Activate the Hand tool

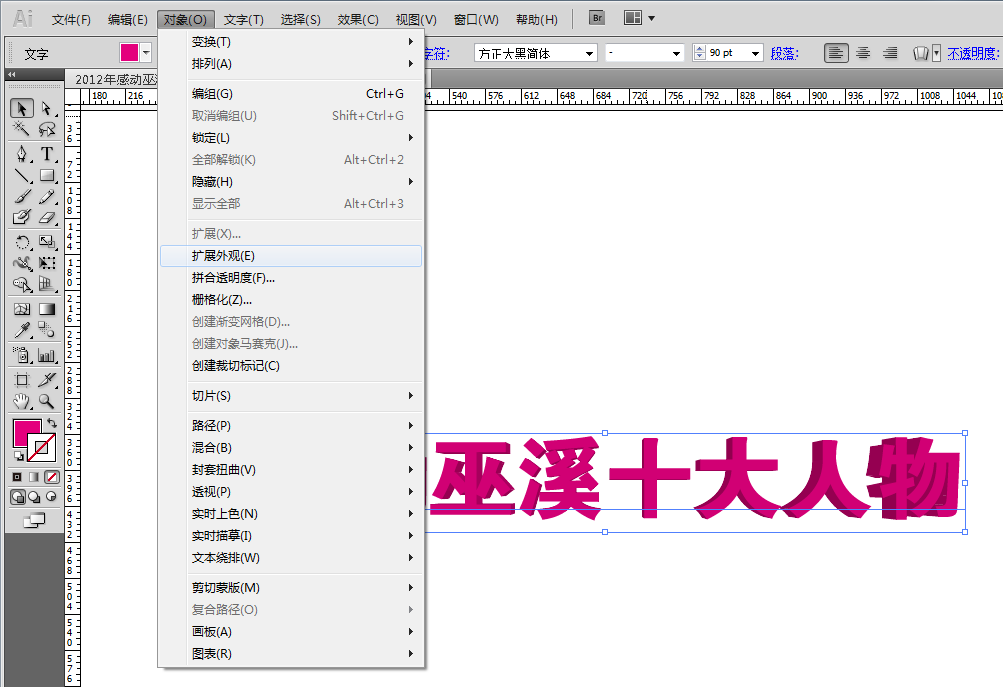coord(21,402)
